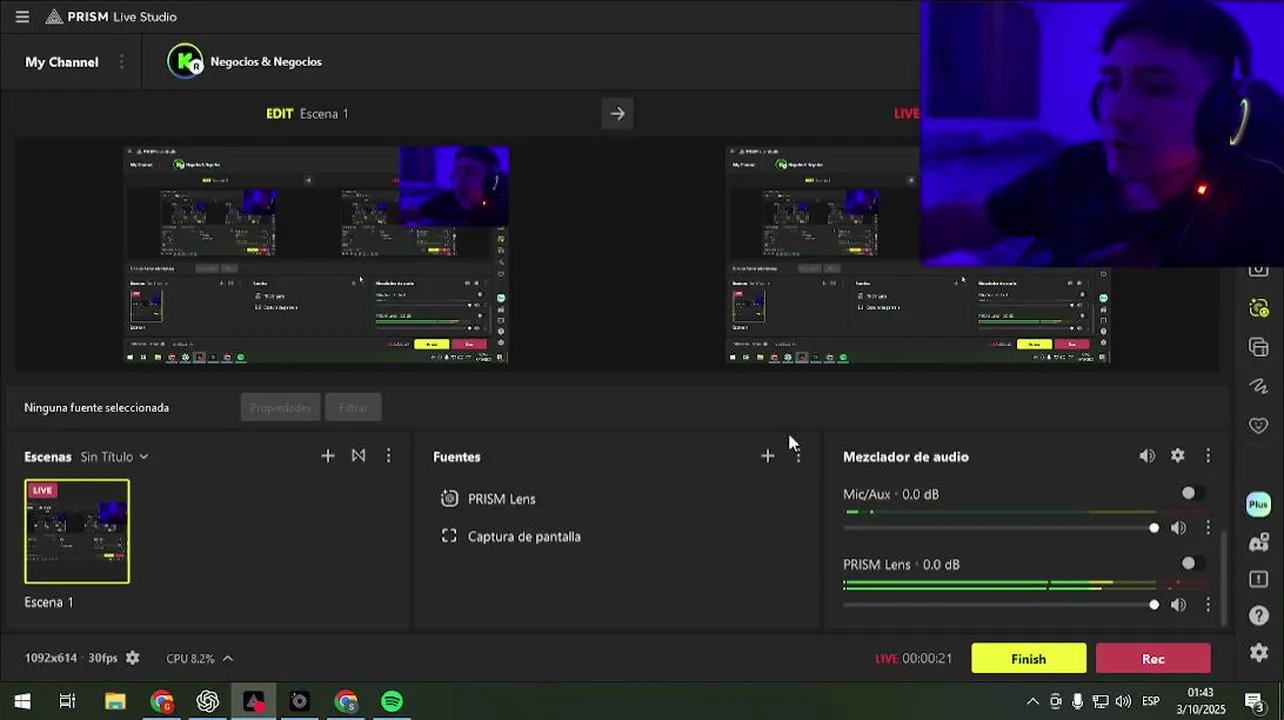Open the Discord sidebar icon
Viewport: 1284px width, 720px height.
(1259, 543)
